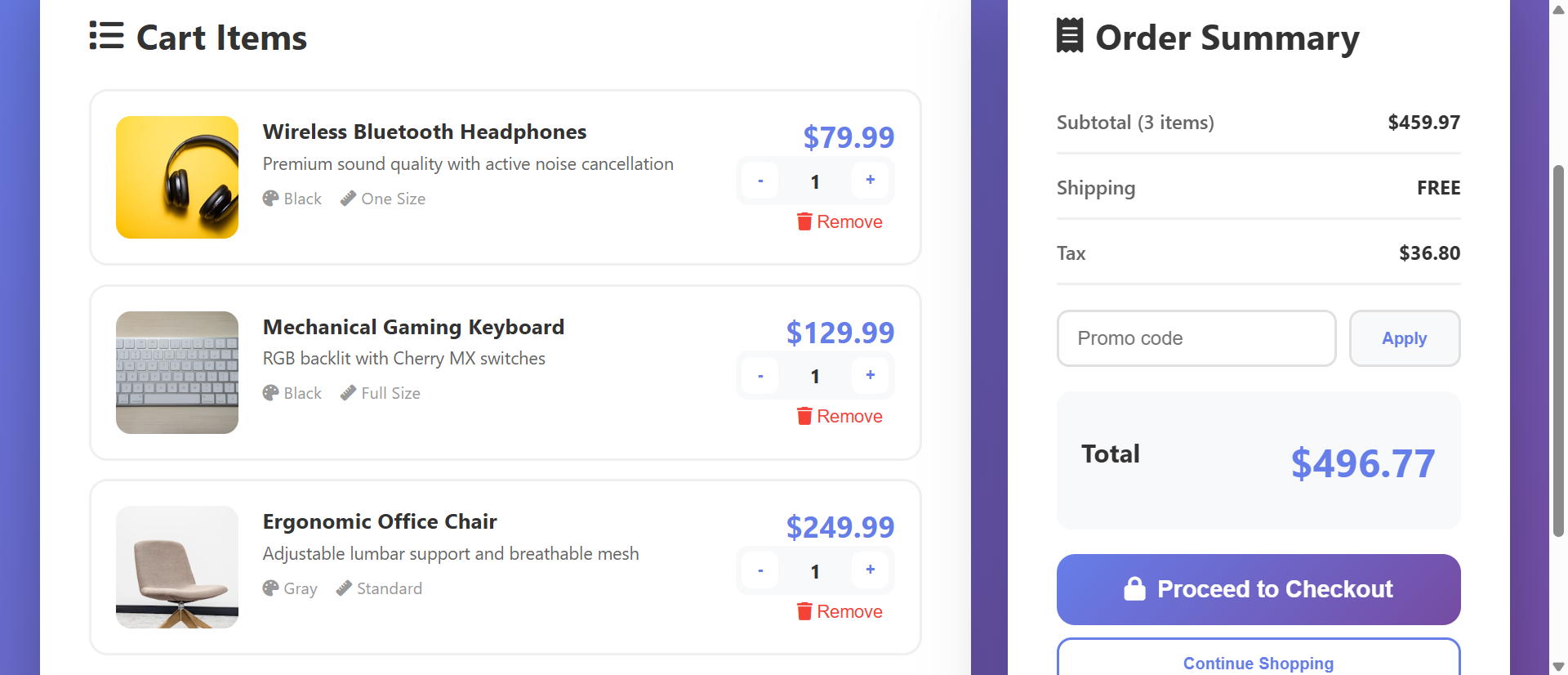Click the lock icon on Proceed to Checkout

point(1135,588)
